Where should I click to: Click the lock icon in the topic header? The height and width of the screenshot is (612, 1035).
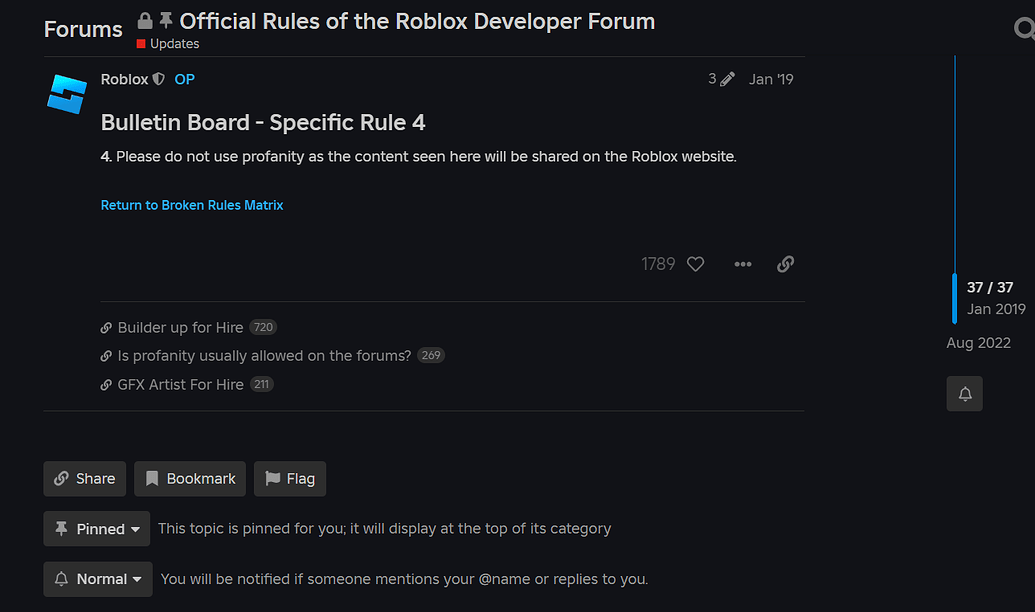click(143, 19)
